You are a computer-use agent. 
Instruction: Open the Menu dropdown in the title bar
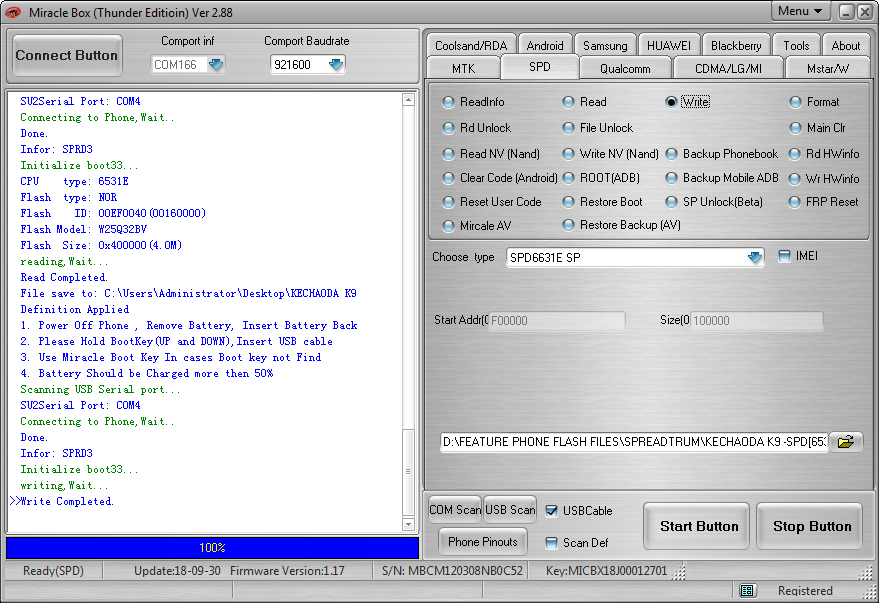[x=799, y=11]
